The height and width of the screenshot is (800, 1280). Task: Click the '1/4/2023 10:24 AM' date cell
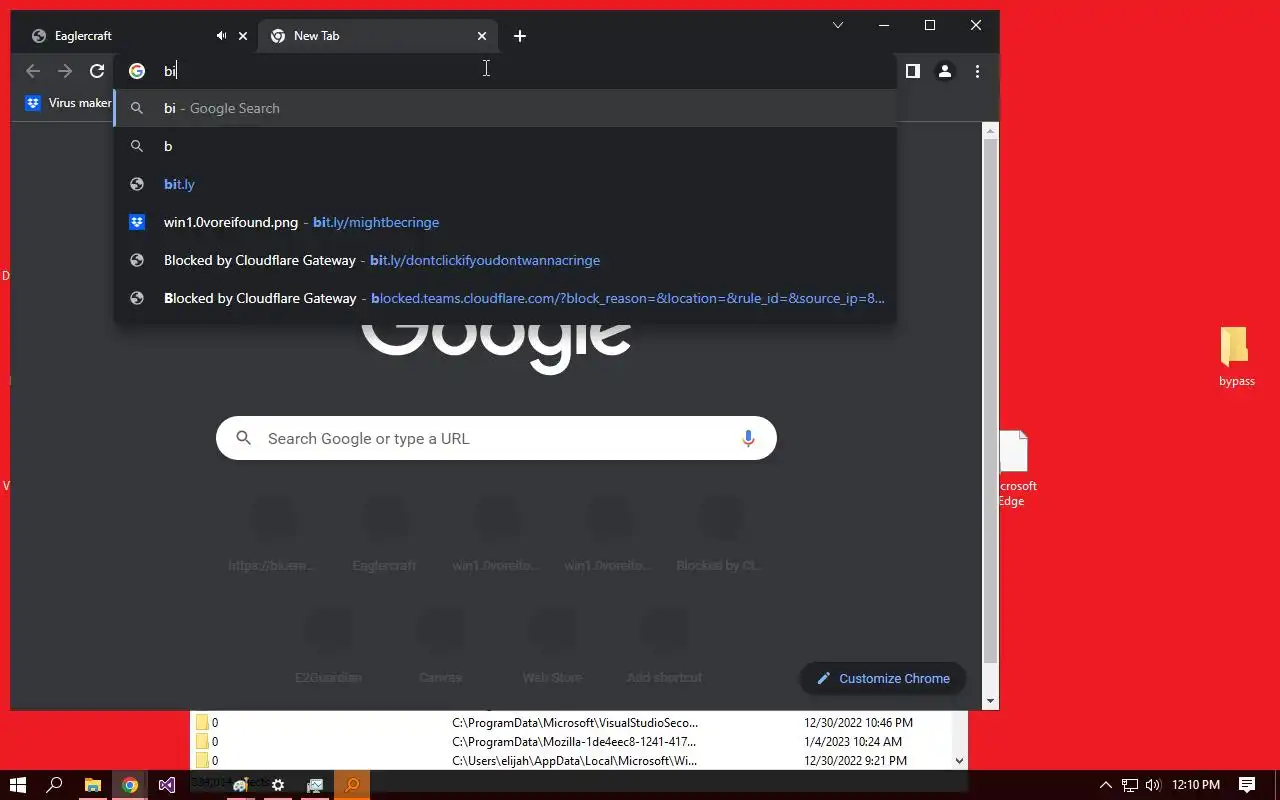tap(853, 741)
